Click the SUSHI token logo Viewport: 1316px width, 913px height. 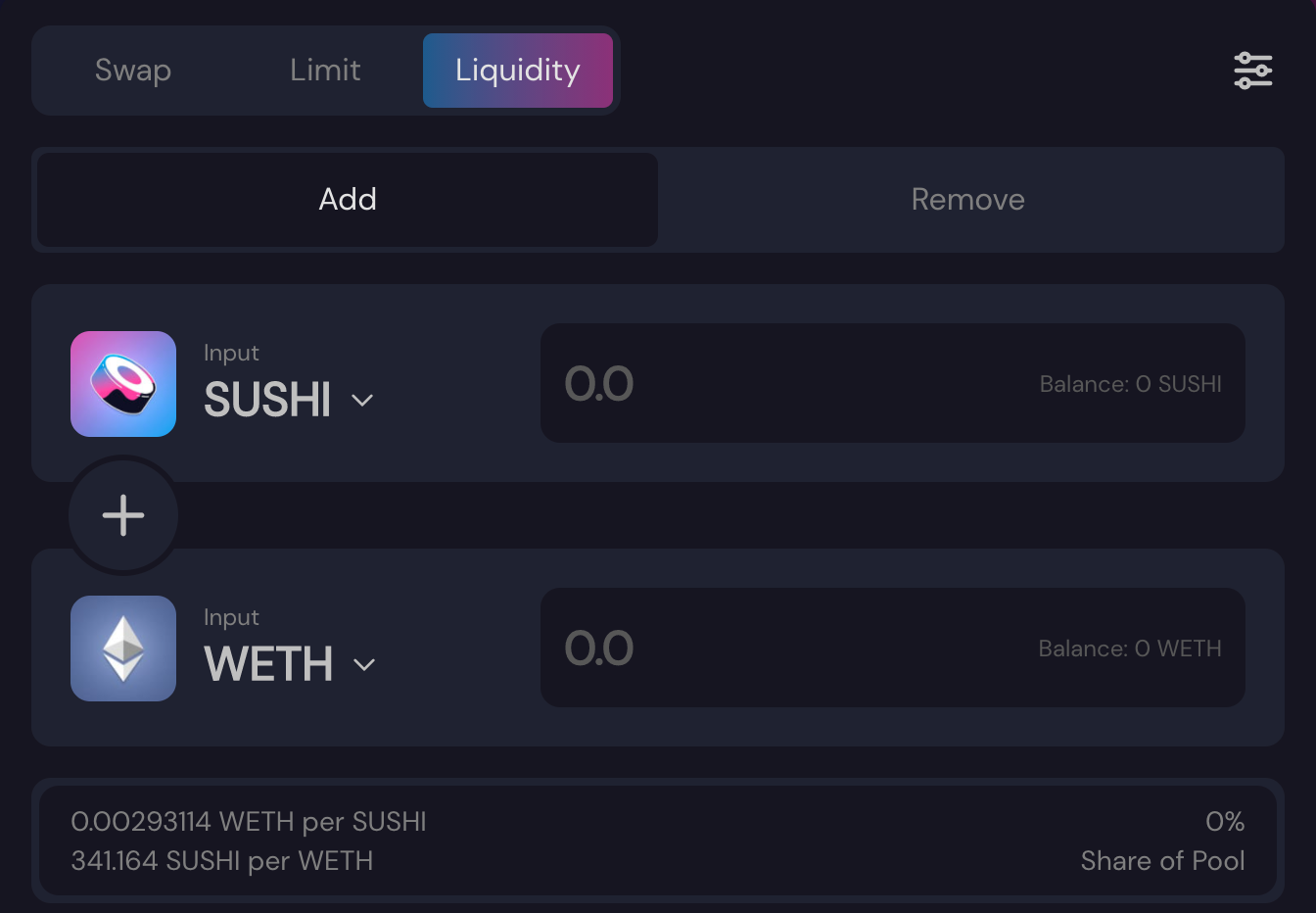[x=123, y=384]
